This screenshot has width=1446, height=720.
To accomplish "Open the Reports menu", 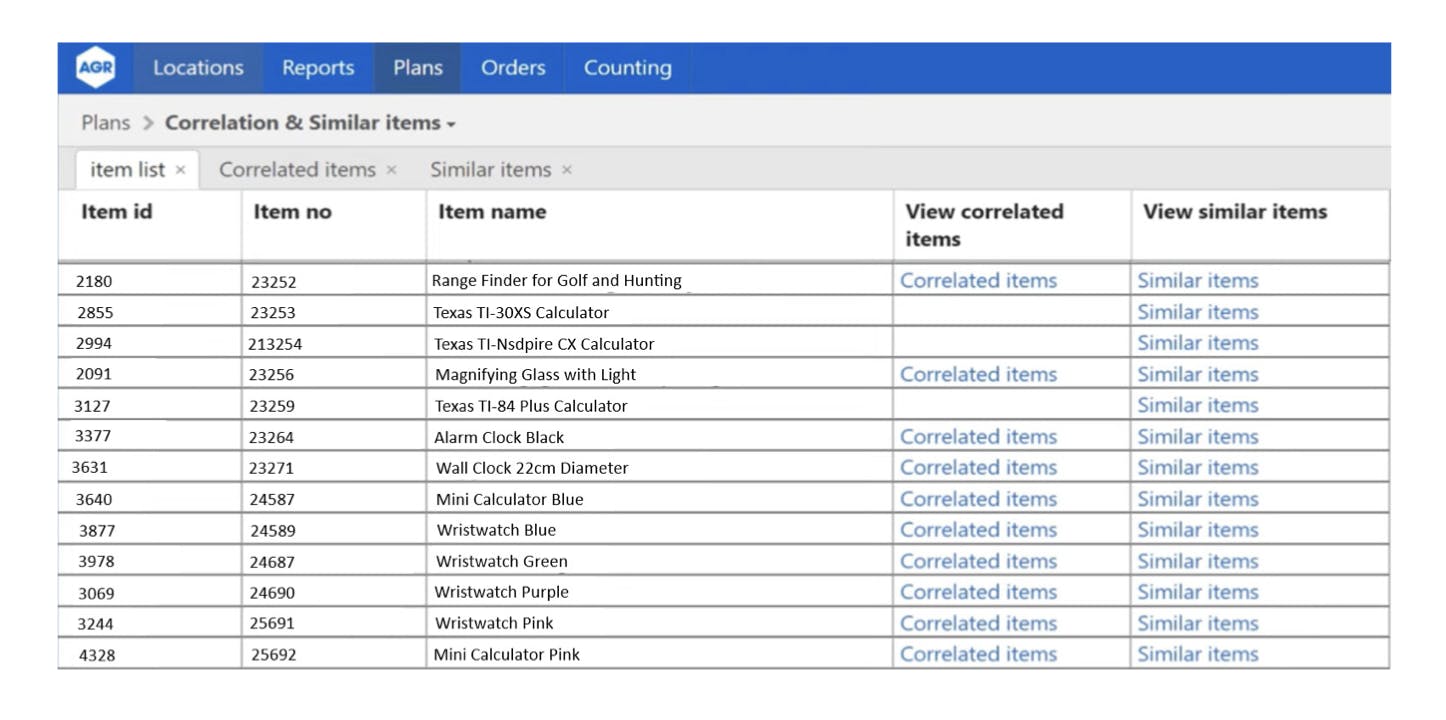I will point(318,68).
